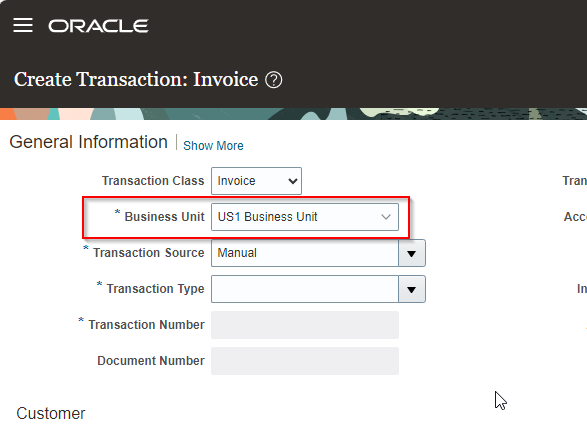Expand the Business Unit chevron arrow
Screen dimensions: 587x425
tap(386, 217)
